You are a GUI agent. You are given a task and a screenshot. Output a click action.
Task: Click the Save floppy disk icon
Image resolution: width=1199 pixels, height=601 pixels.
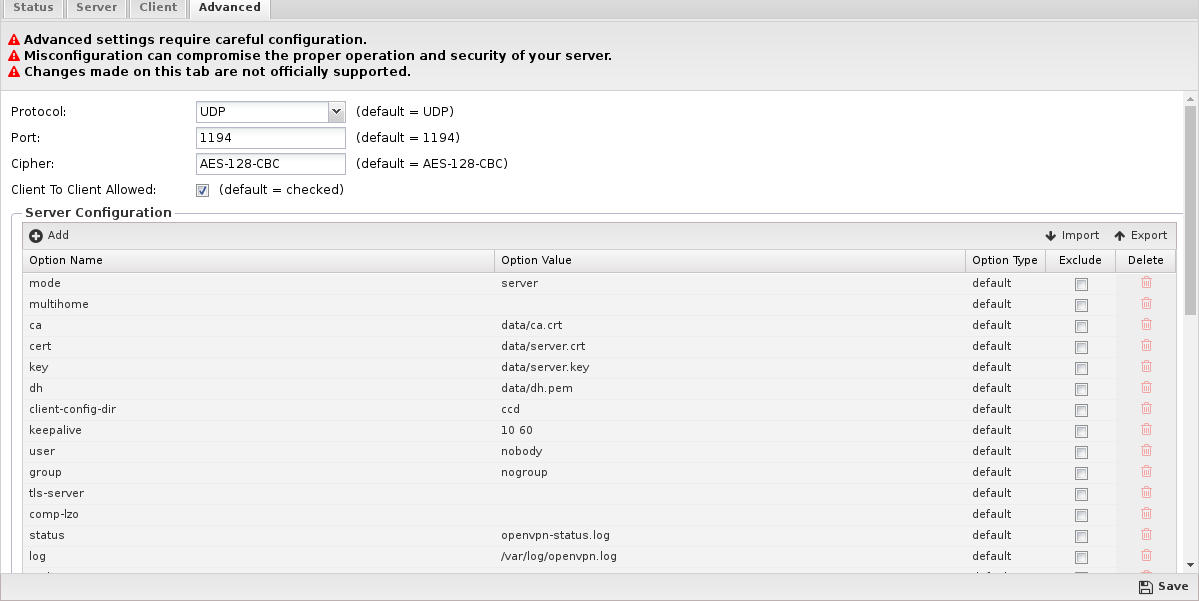pyautogui.click(x=1145, y=587)
